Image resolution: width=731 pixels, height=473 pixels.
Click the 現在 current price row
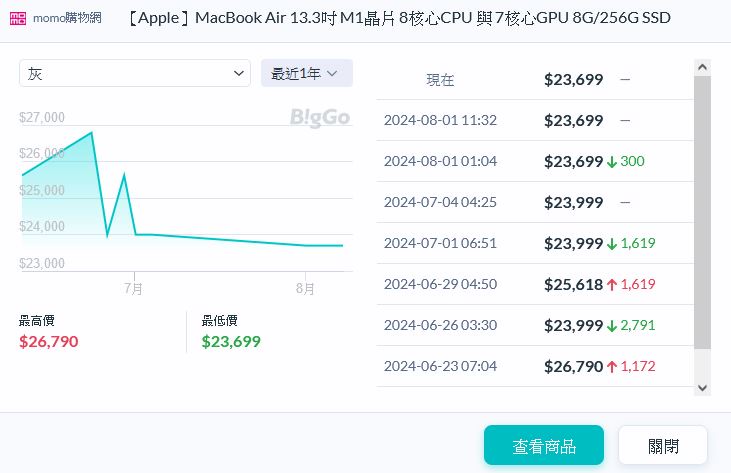click(534, 79)
